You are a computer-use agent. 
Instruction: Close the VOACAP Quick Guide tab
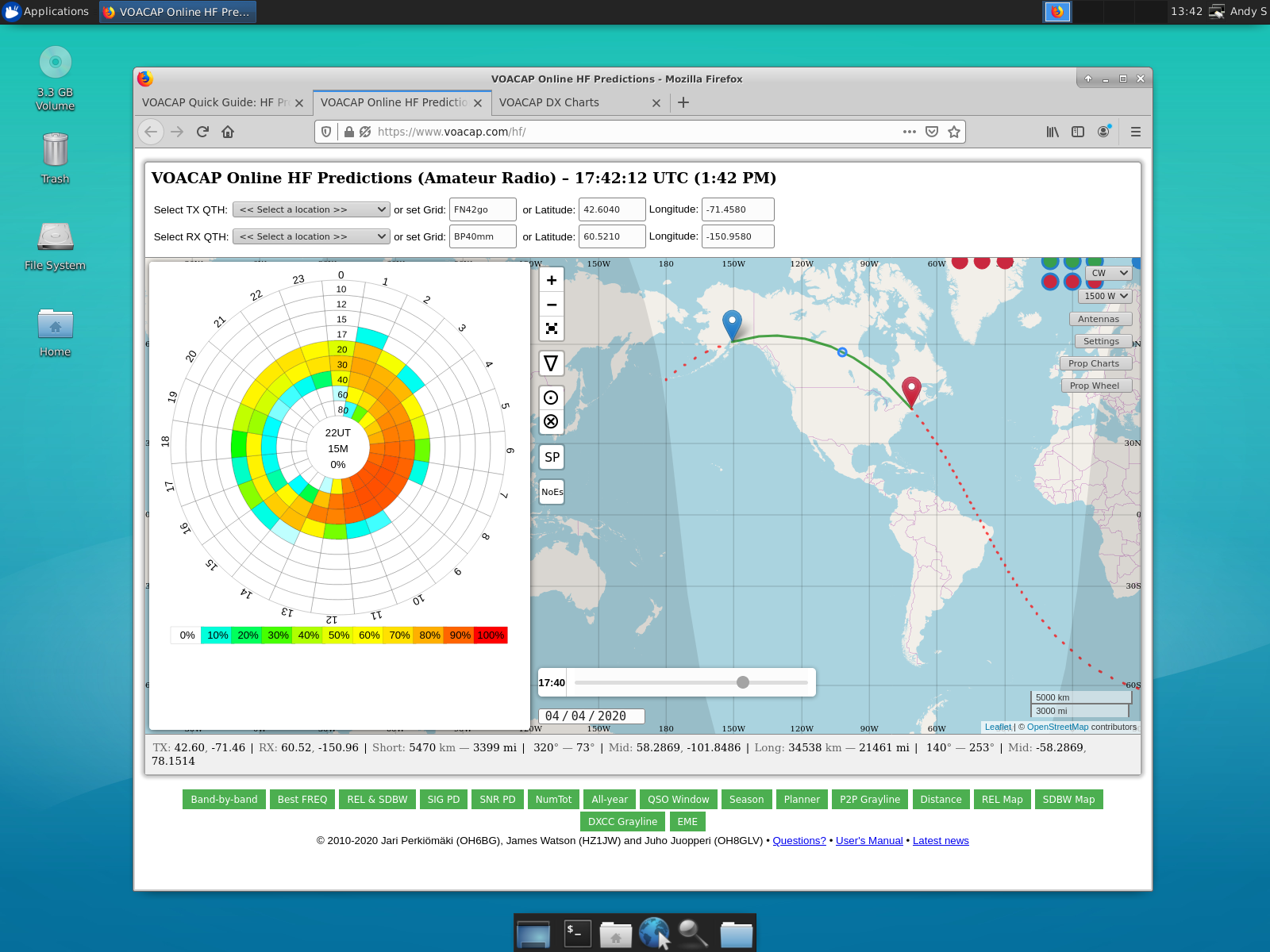point(299,103)
